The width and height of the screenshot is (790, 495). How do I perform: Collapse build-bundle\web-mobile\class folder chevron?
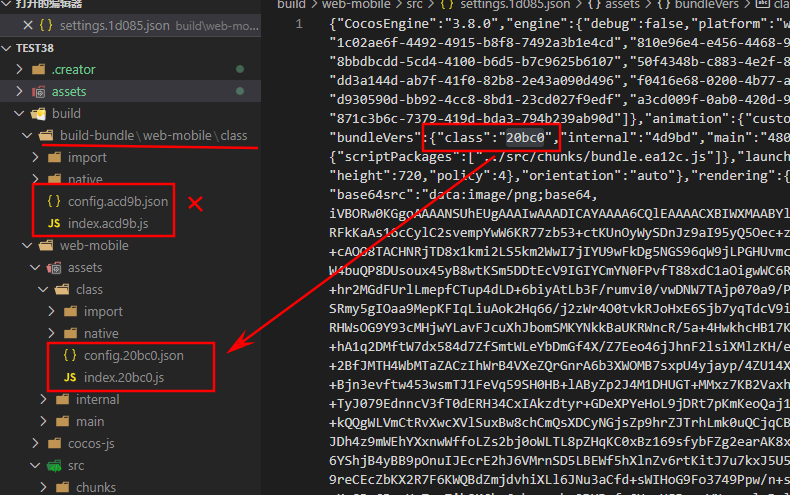point(27,136)
